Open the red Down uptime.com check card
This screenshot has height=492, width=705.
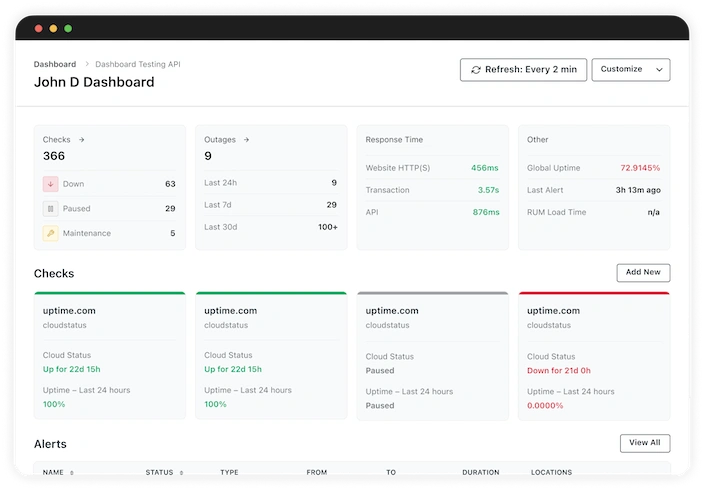pos(593,355)
